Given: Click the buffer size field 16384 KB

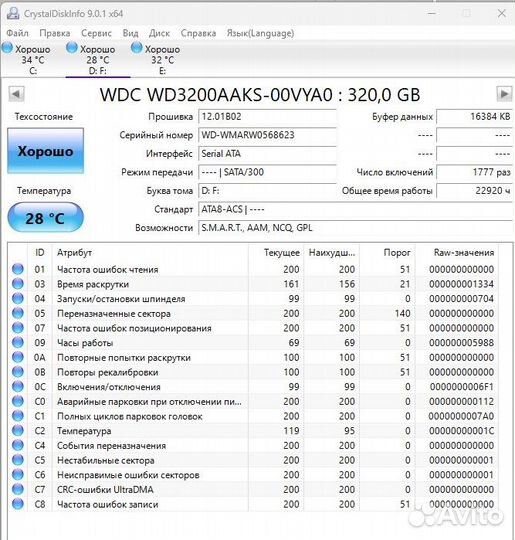Looking at the screenshot, I should point(475,117).
